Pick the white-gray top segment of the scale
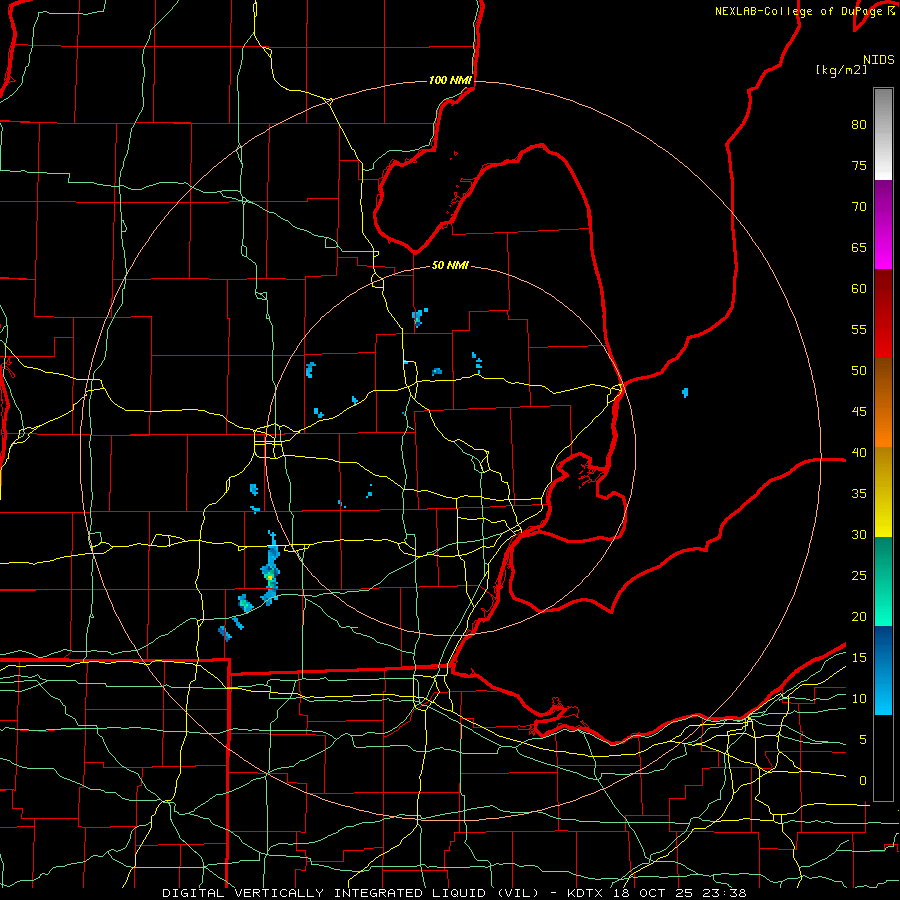The width and height of the screenshot is (900, 900). tap(883, 134)
